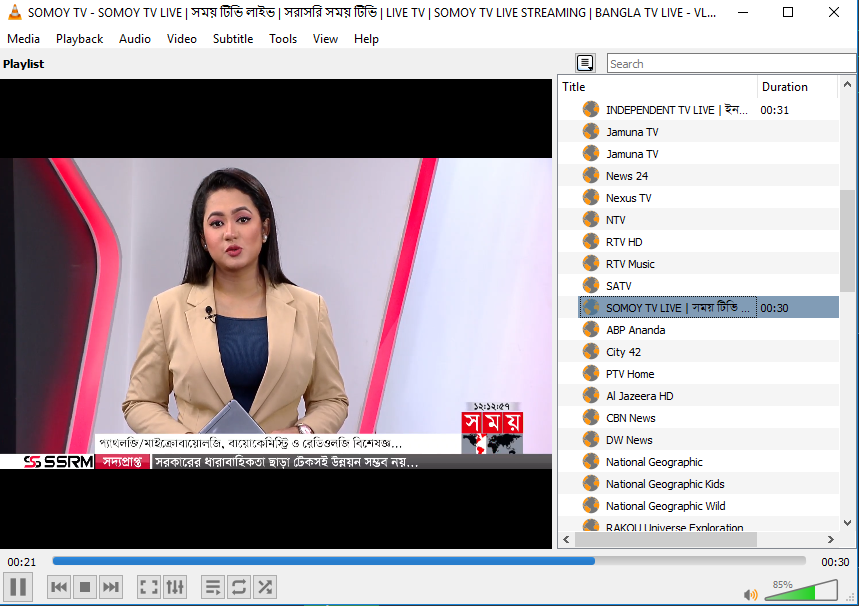Click the 00:31 duration of INDEPENDENT TV
The width and height of the screenshot is (859, 606).
775,110
